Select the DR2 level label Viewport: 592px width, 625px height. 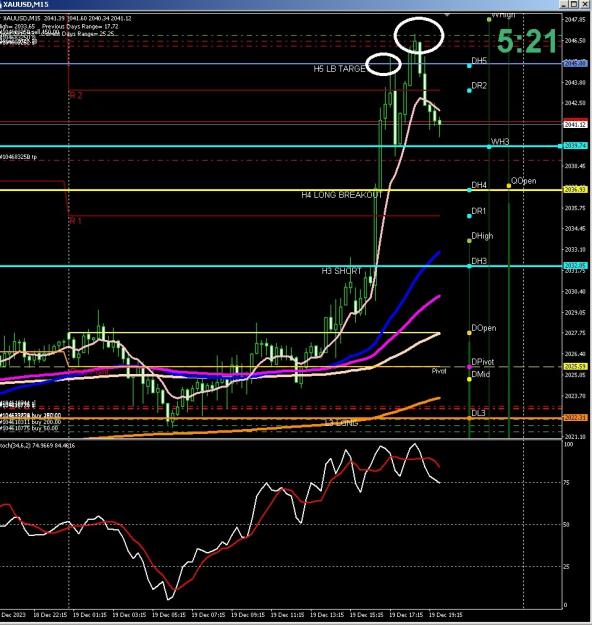[479, 86]
